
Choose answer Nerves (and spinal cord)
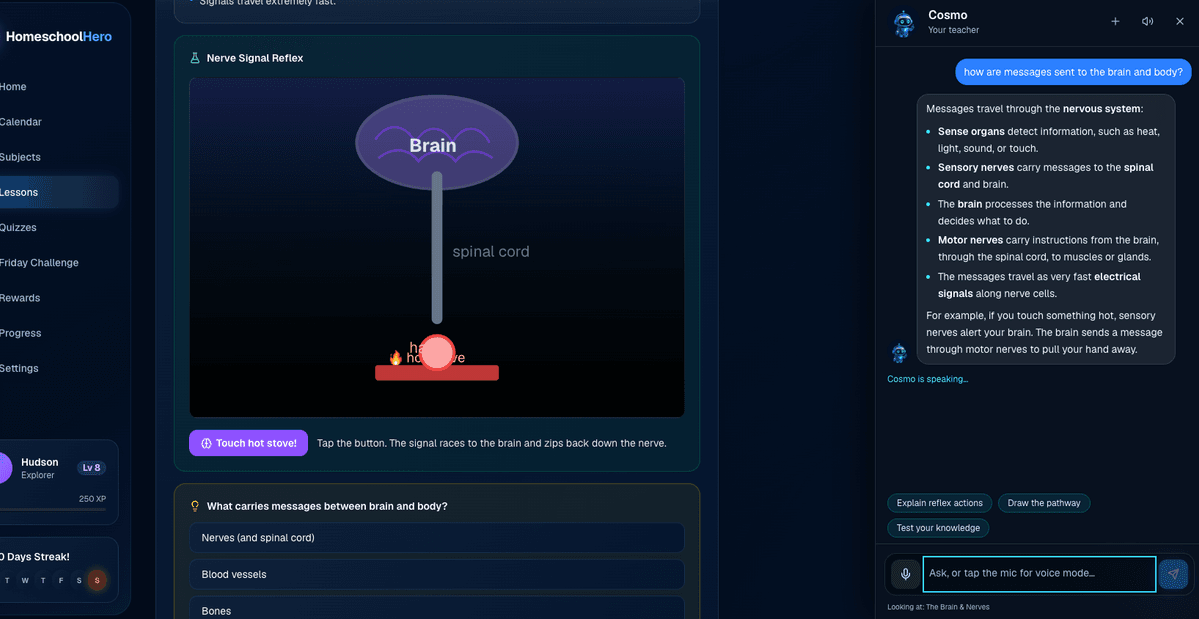(437, 538)
